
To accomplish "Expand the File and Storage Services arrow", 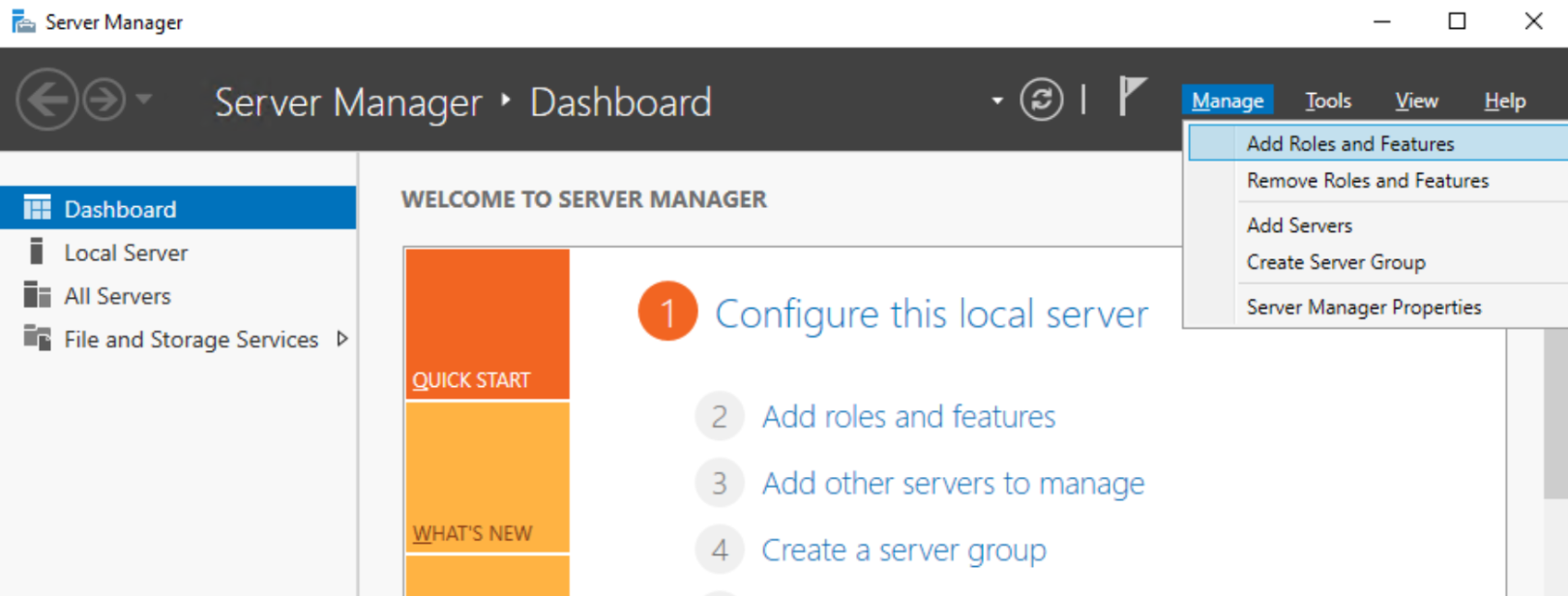I will coord(341,339).
